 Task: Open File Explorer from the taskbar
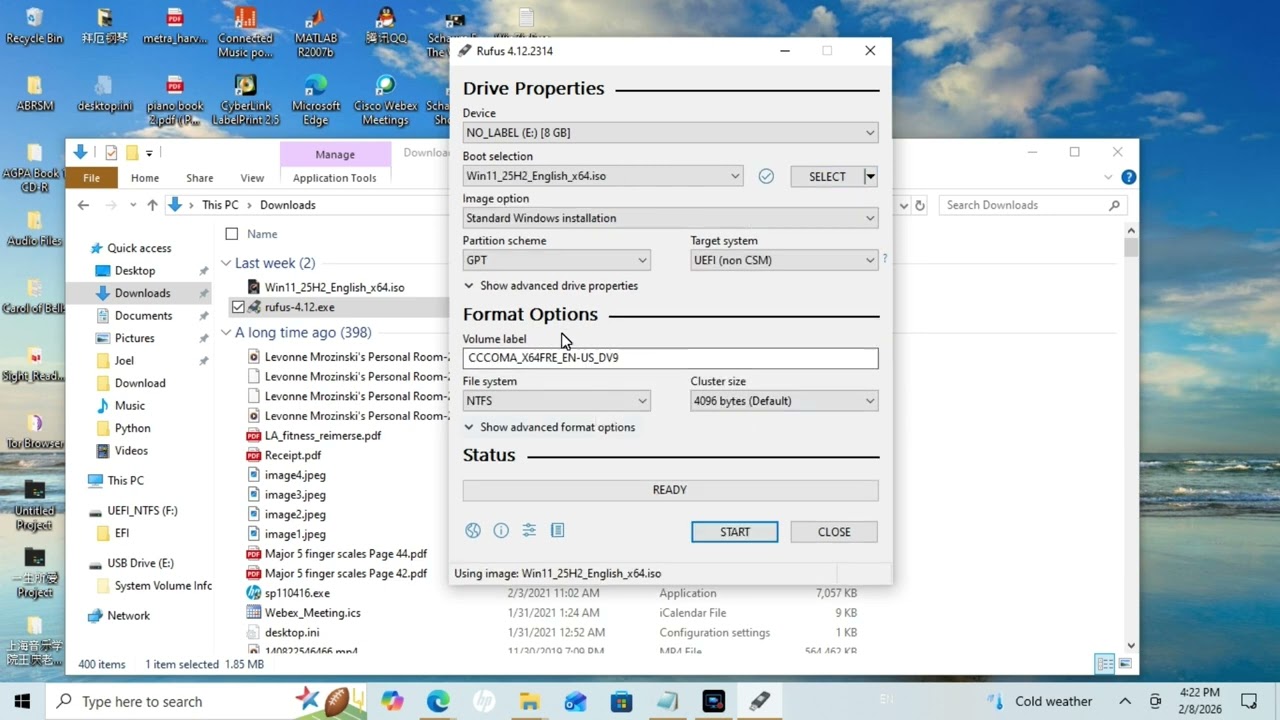point(530,701)
